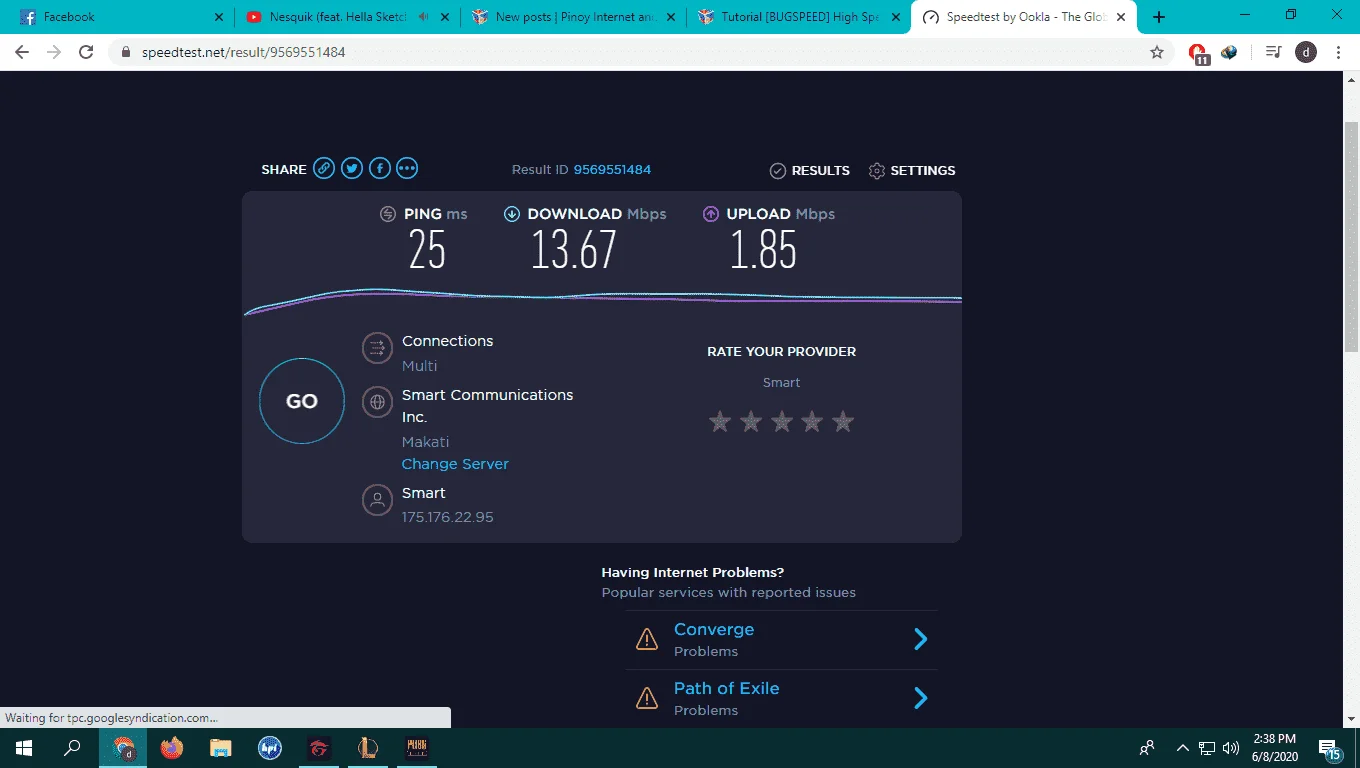The image size is (1360, 768).
Task: View site information lock icon
Action: pos(125,52)
